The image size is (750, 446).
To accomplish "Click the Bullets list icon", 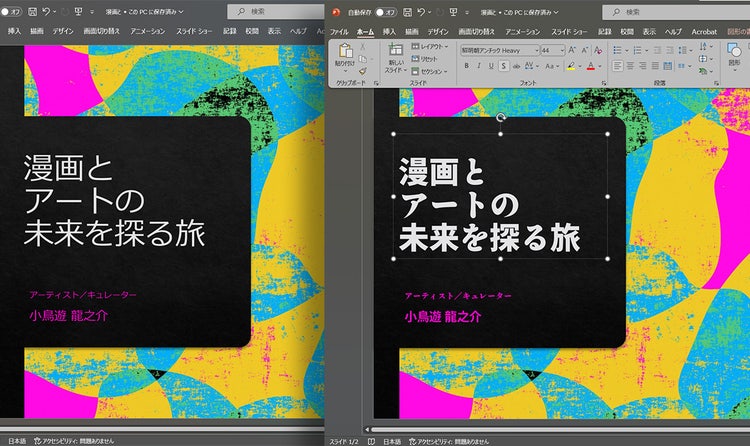I will (618, 50).
